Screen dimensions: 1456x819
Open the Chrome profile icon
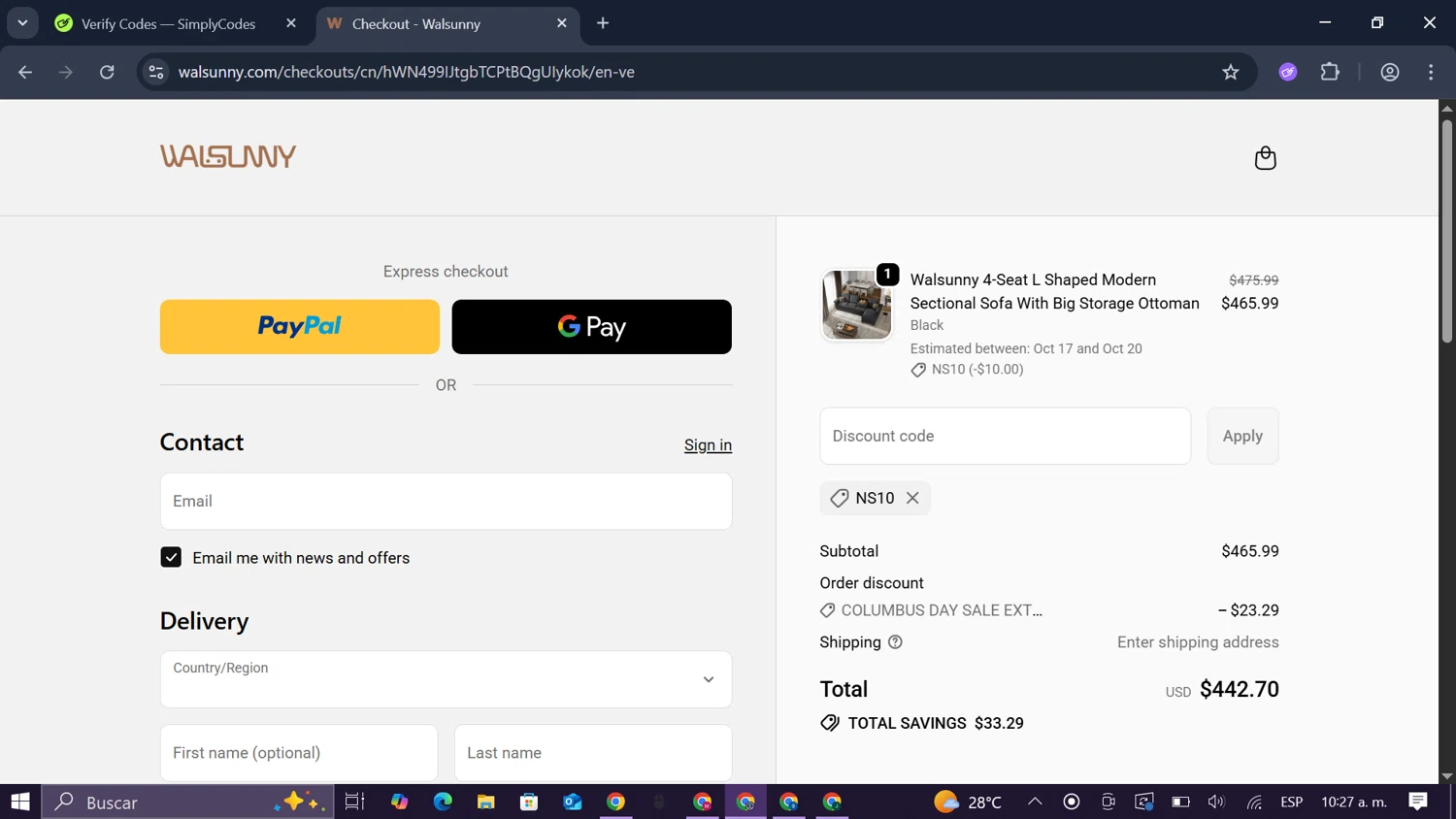click(1390, 72)
